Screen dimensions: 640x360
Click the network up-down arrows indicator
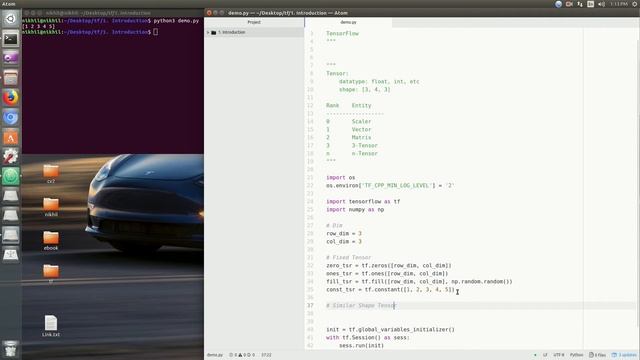tap(580, 4)
